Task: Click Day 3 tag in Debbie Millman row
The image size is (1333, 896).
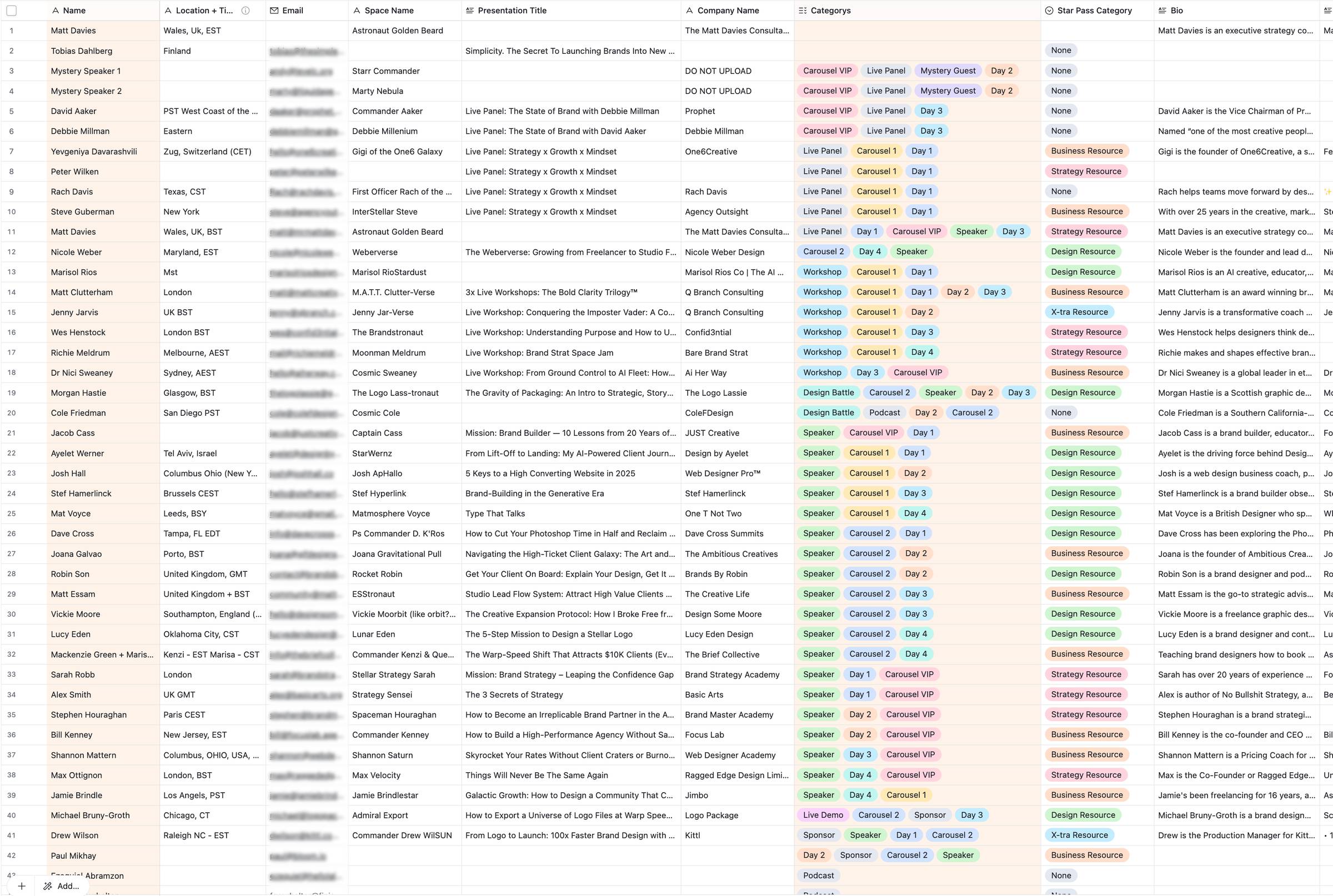Action: 931,131
